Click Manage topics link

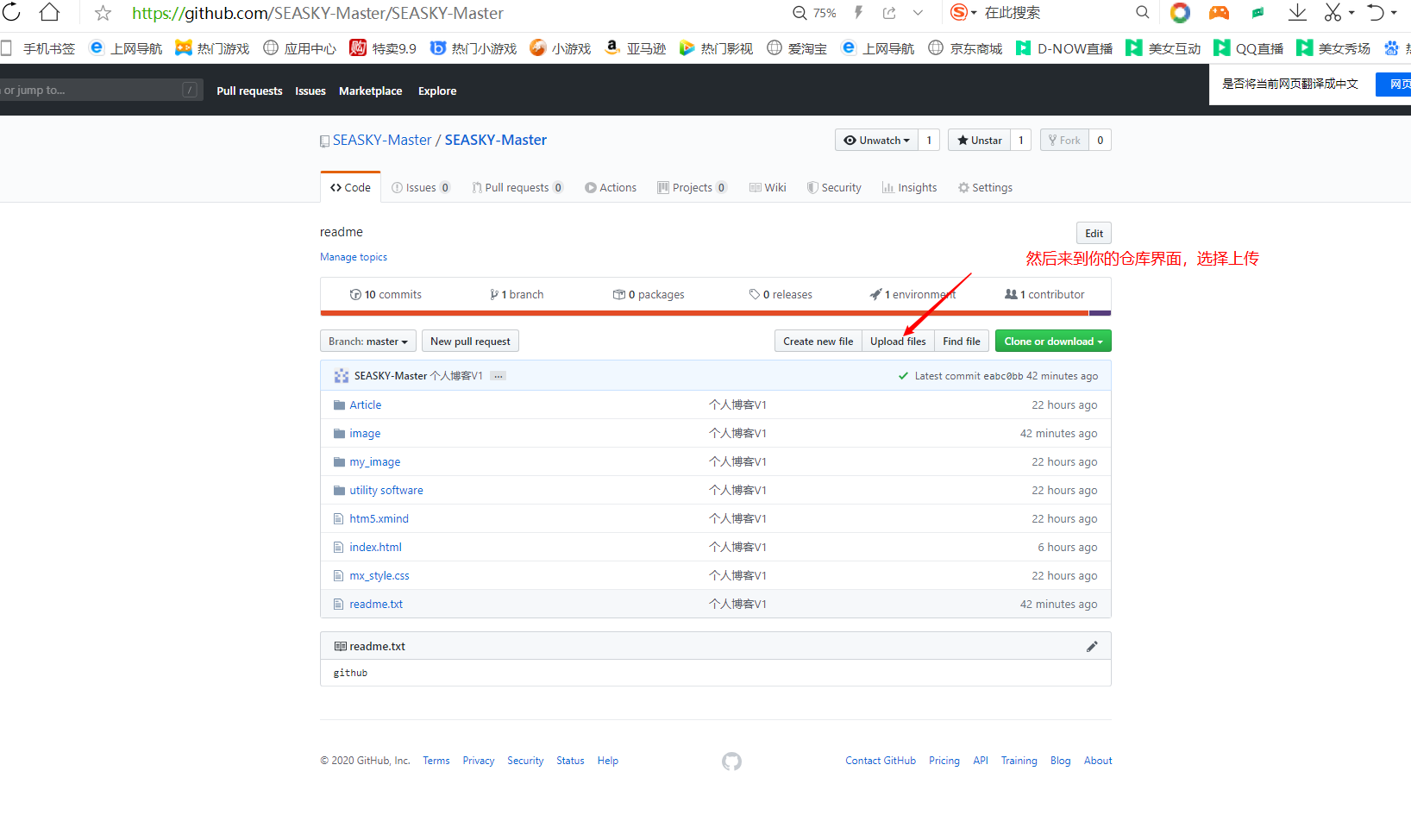click(354, 257)
